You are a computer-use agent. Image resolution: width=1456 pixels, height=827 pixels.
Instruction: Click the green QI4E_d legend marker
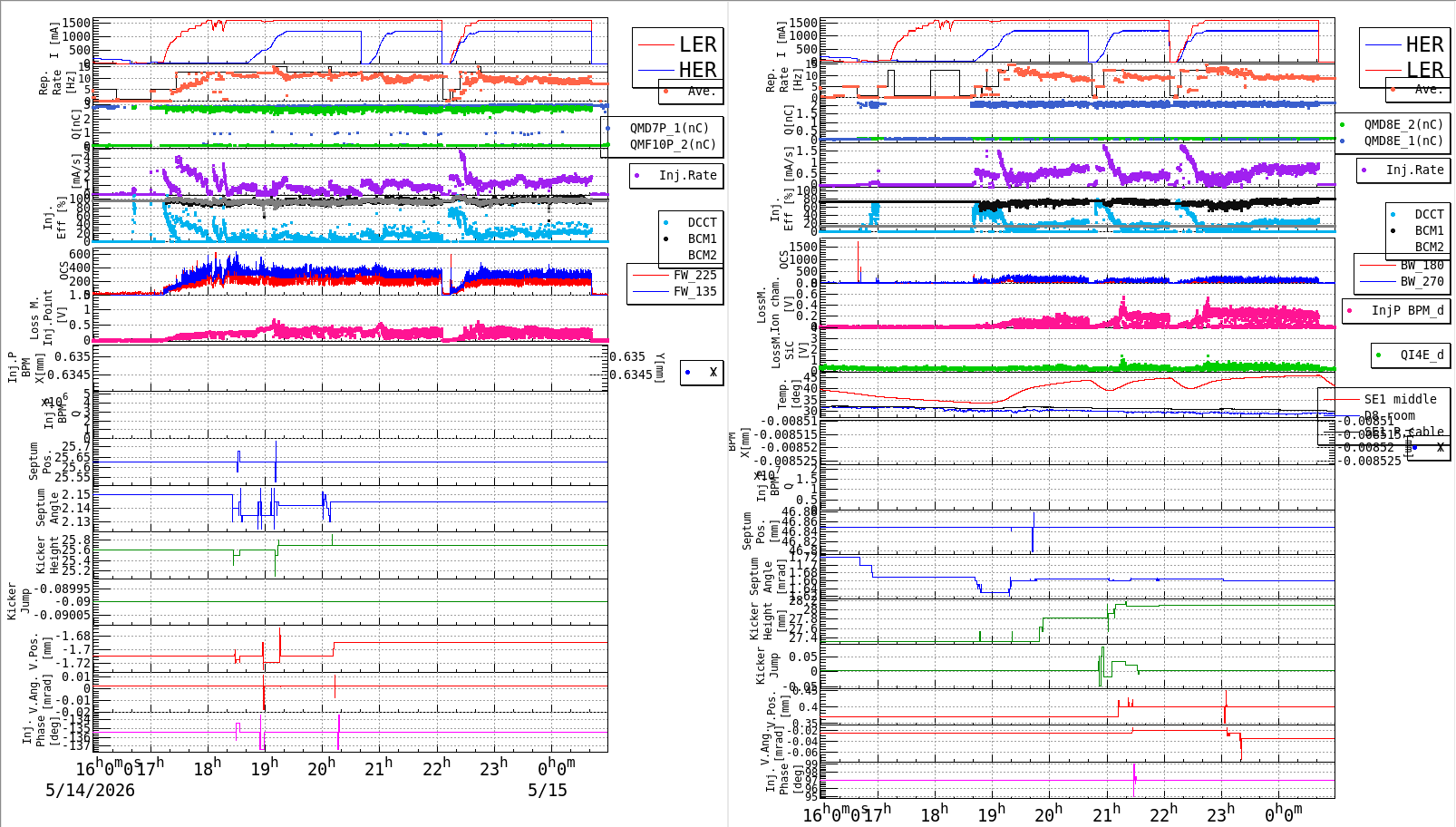coord(1379,355)
